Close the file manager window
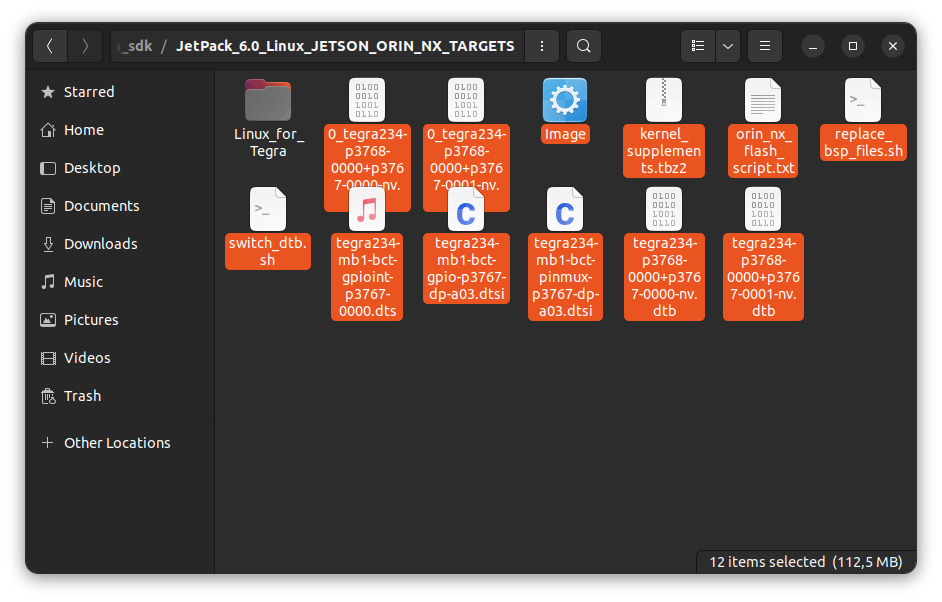942x602 pixels. pyautogui.click(x=893, y=46)
